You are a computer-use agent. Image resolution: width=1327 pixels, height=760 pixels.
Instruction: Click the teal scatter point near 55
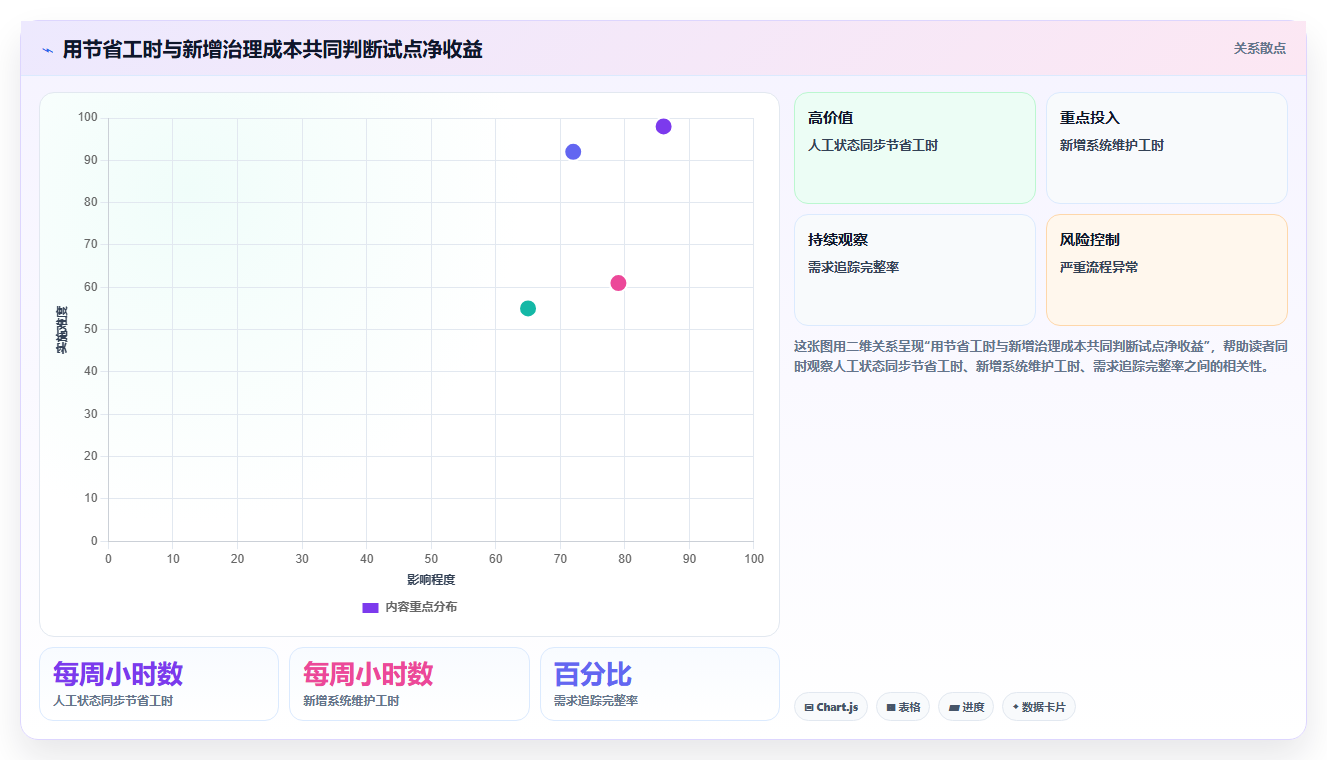pos(528,308)
